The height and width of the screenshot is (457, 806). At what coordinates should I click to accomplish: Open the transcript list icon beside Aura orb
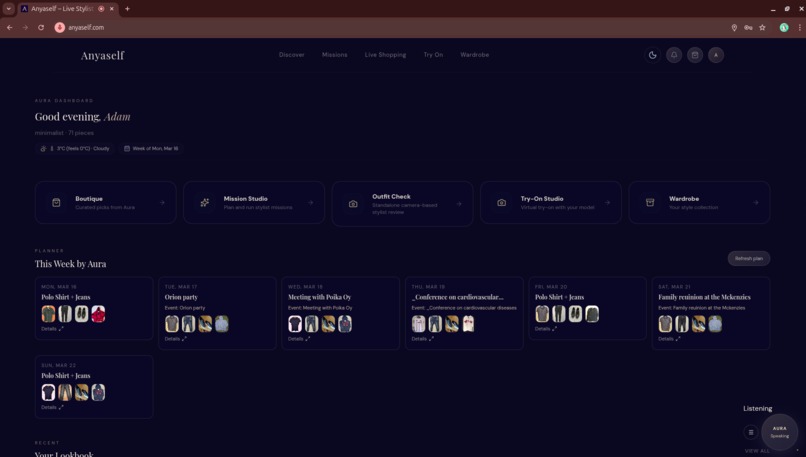(750, 432)
